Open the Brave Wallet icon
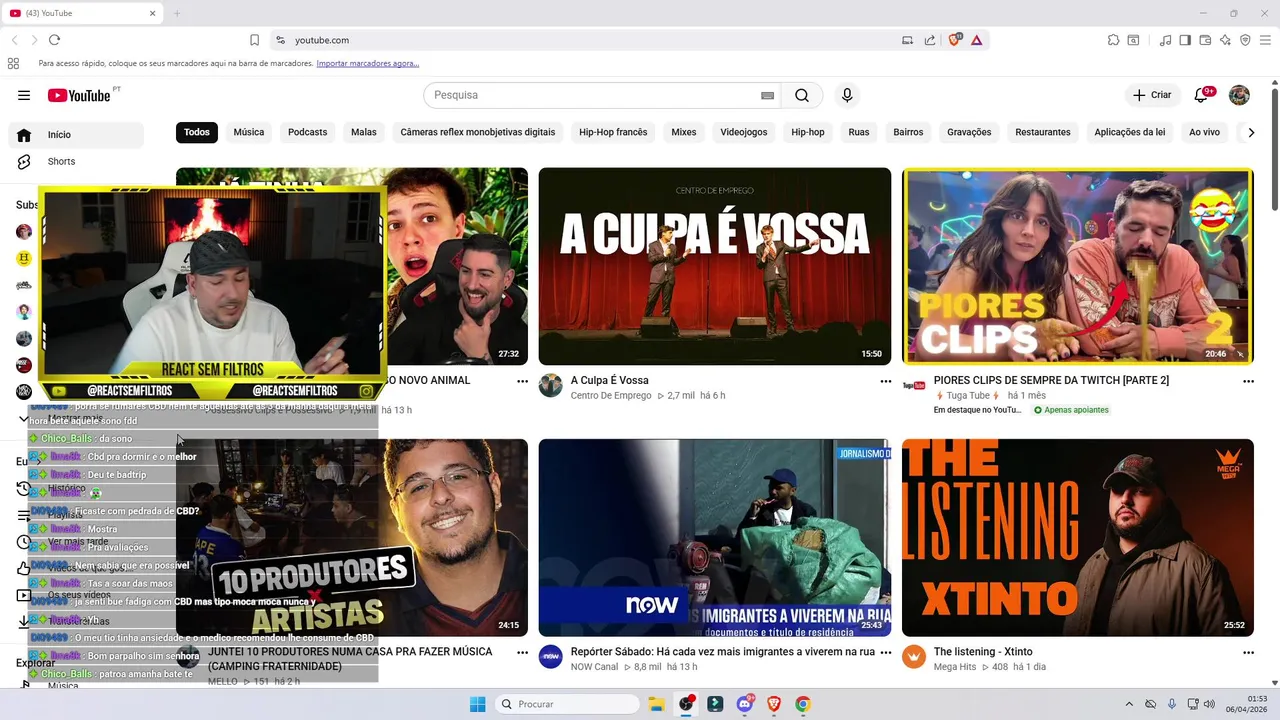Viewport: 1280px width, 720px height. (x=1205, y=40)
